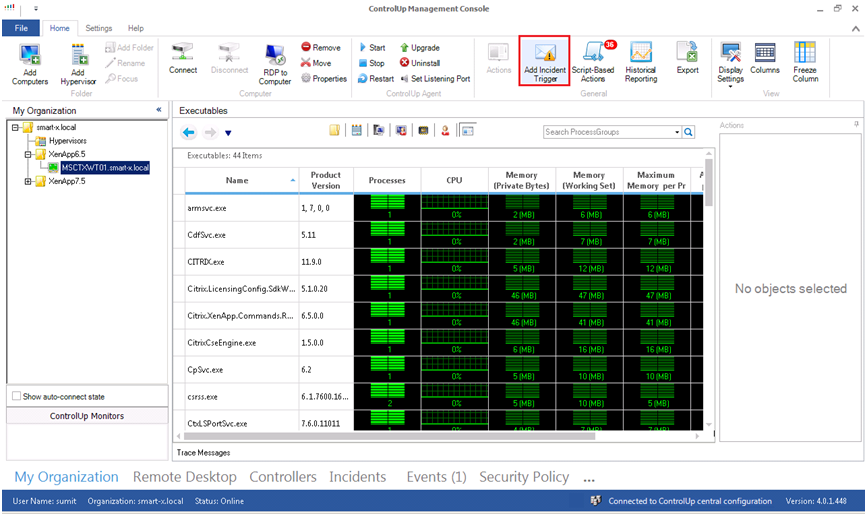
Task: Collapse the ribbon with the chevron
Action: point(855,28)
